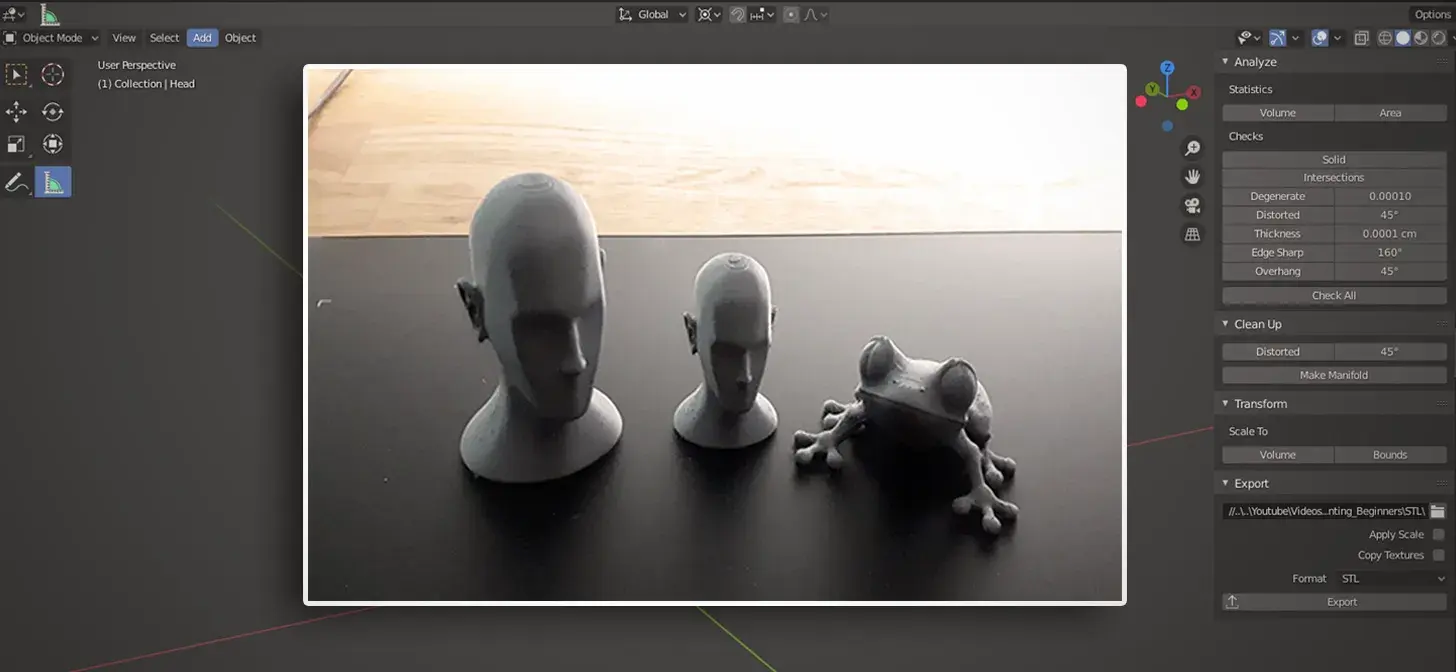Open the Object Mode dropdown

click(52, 38)
